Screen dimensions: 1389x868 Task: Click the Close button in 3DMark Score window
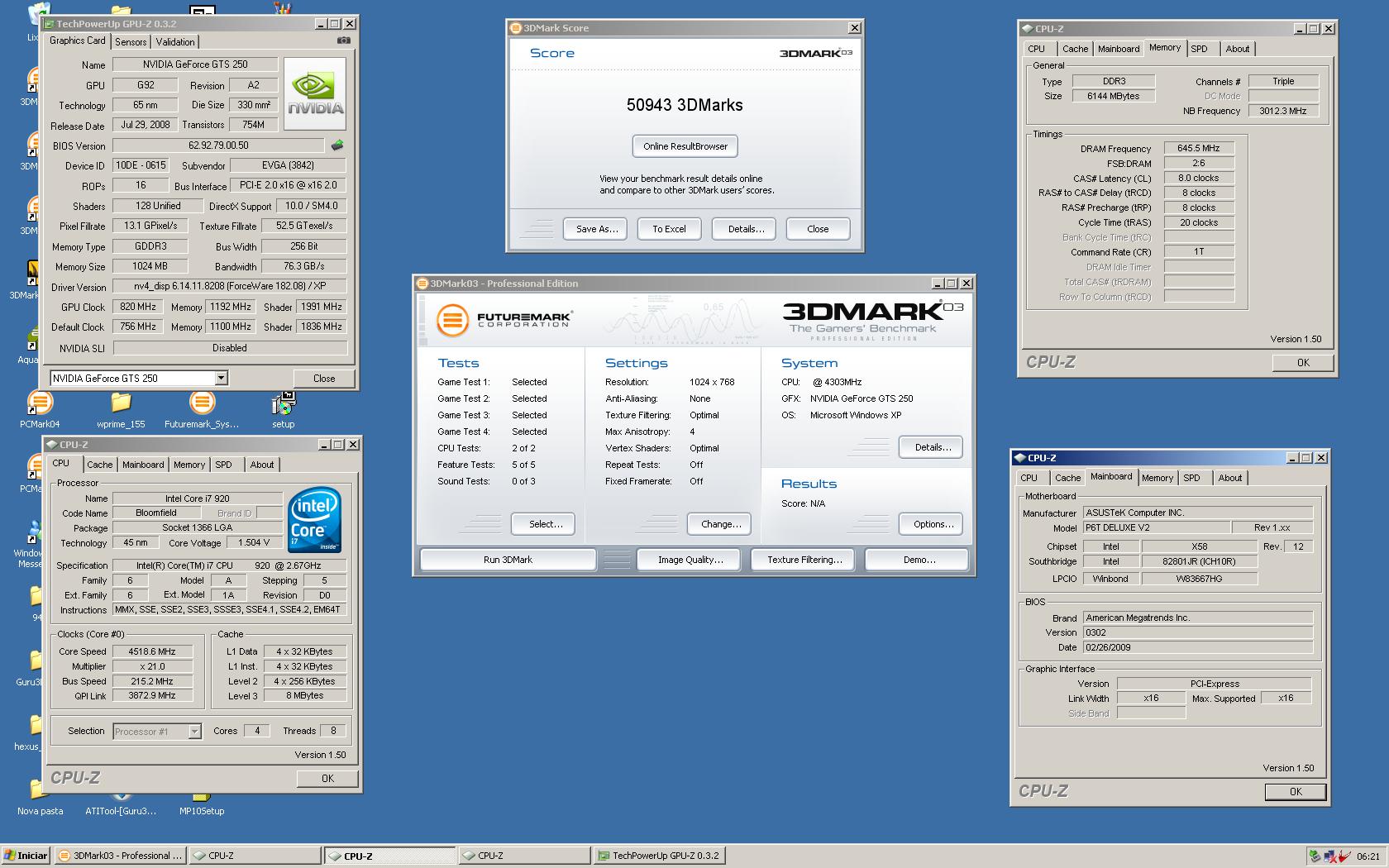click(818, 229)
